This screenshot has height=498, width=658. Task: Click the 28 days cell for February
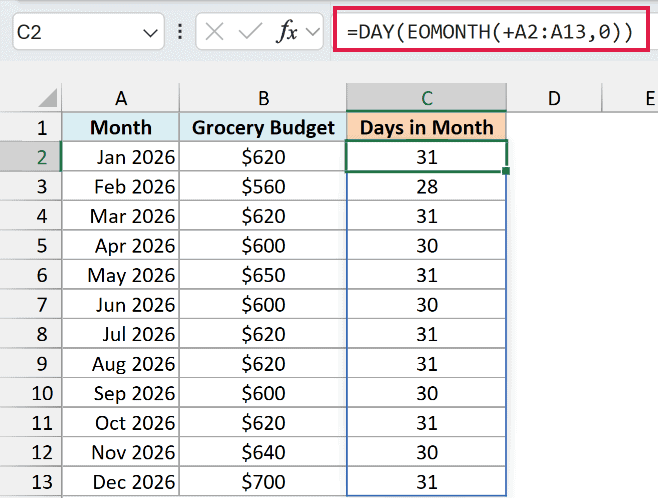click(426, 186)
